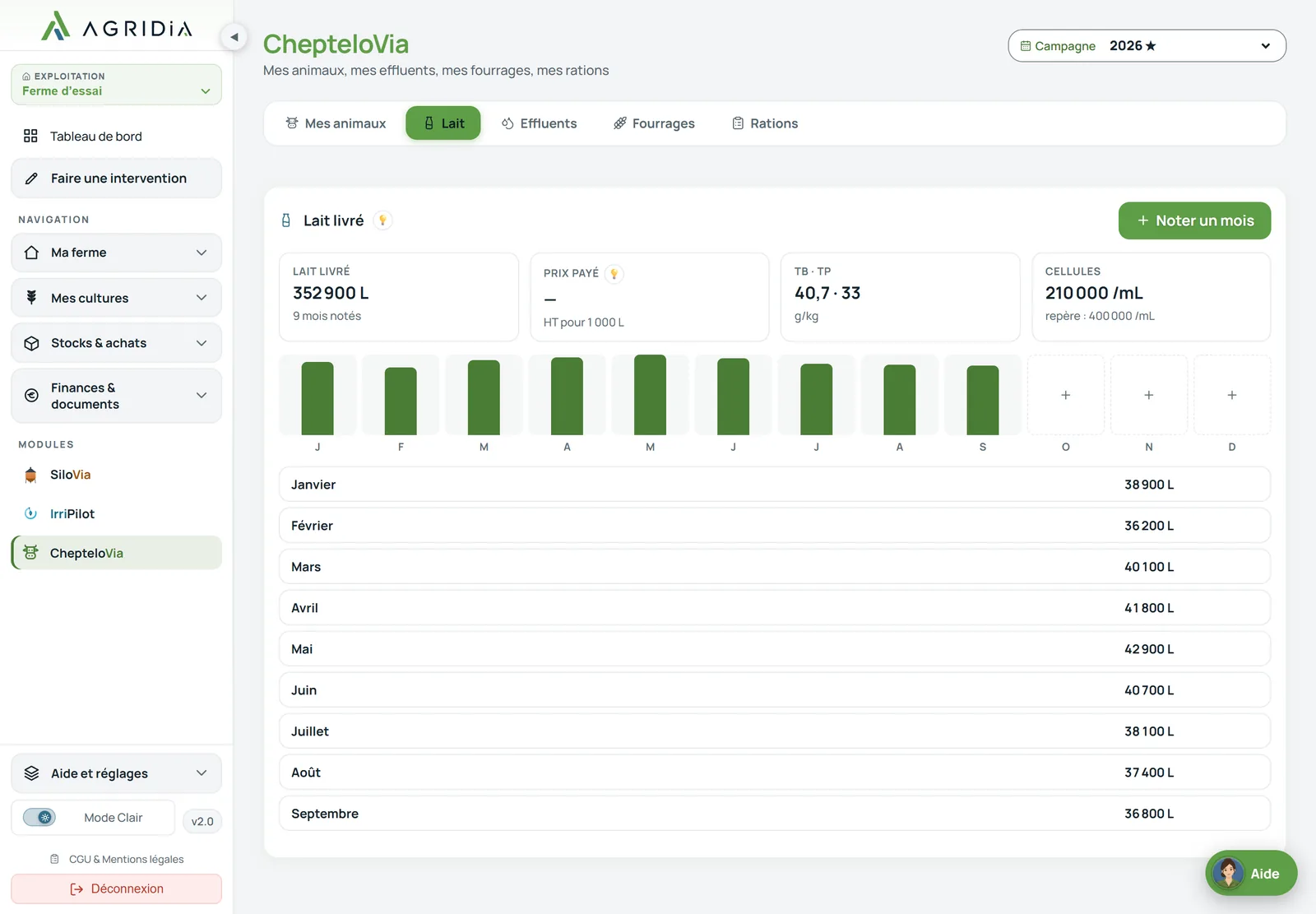Click the Tableau de bord grid icon
Screen dimensions: 1316x914
[30, 136]
